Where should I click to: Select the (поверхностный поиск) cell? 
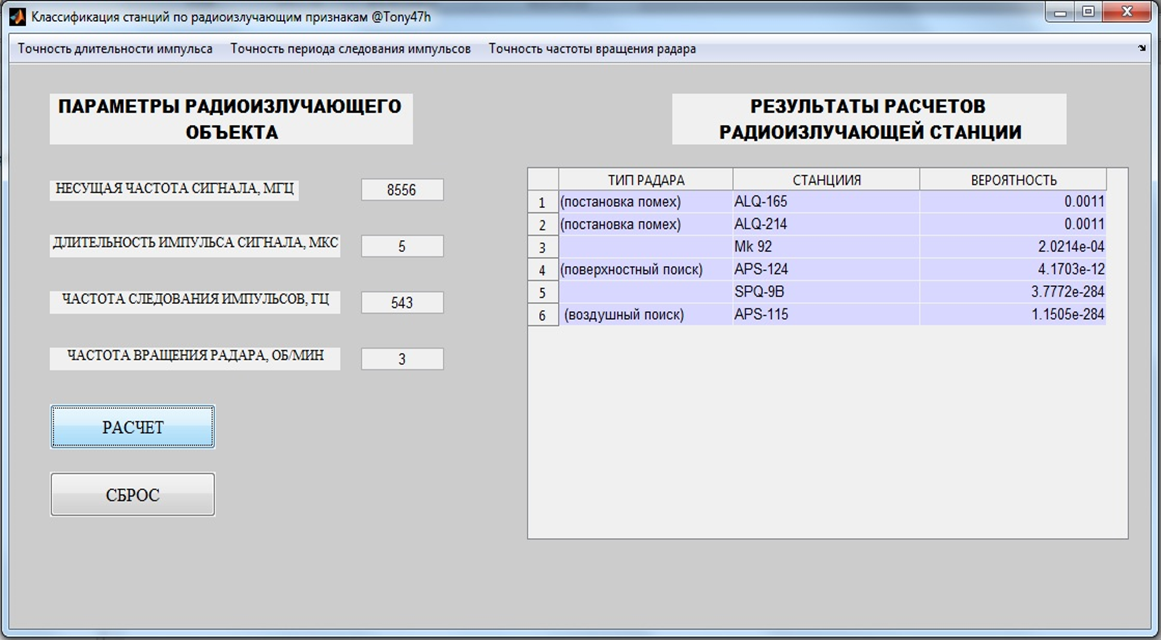point(646,269)
